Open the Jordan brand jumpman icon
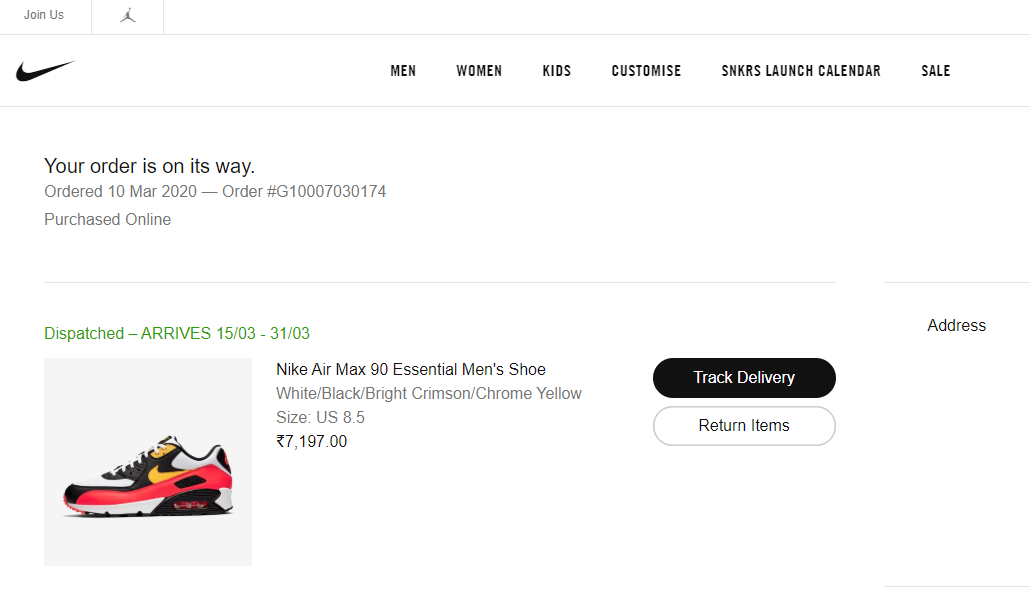Viewport: 1030px width, 590px height. pos(128,15)
